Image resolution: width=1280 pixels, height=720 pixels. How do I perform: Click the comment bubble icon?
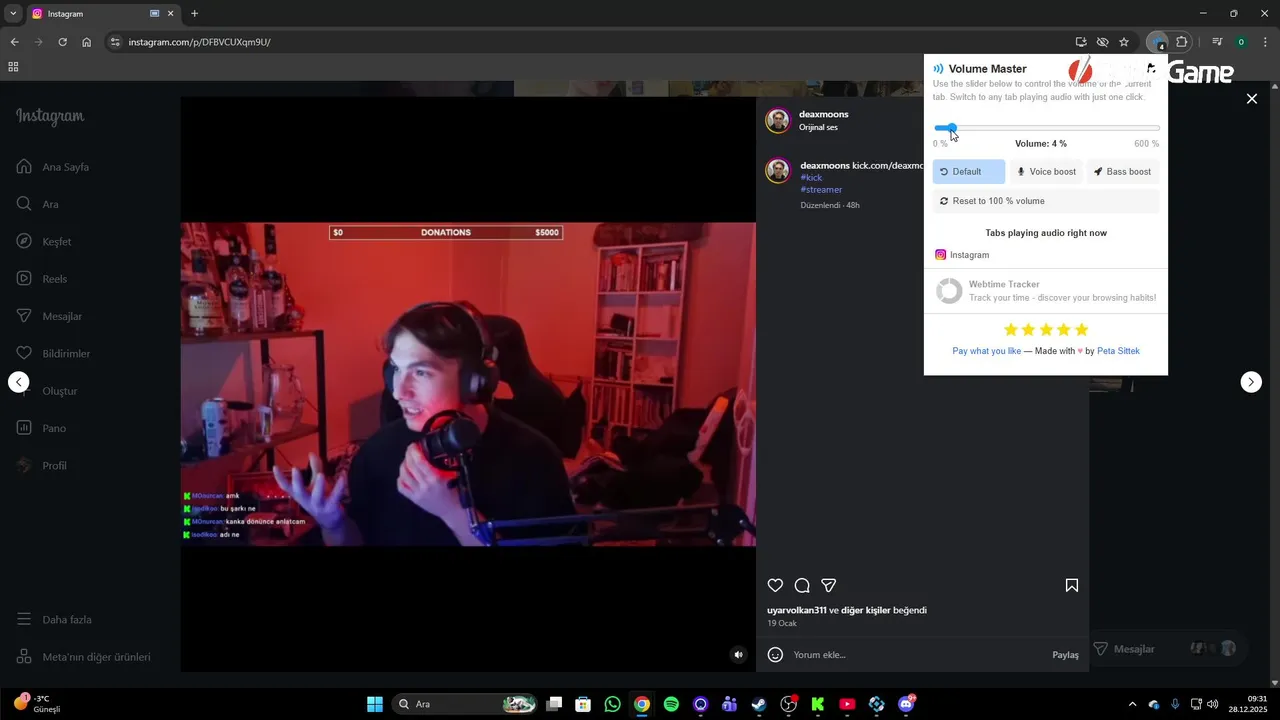[x=802, y=585]
